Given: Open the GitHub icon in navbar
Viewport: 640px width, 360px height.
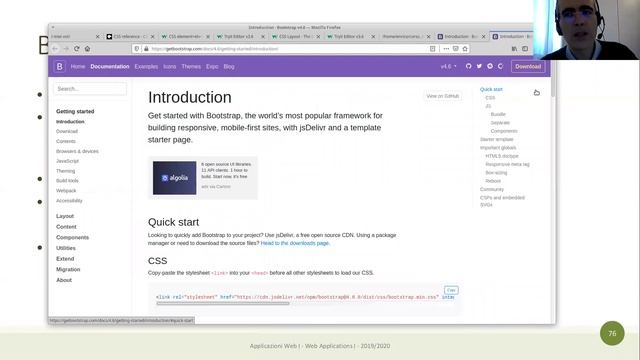Looking at the screenshot, I should coord(469,66).
